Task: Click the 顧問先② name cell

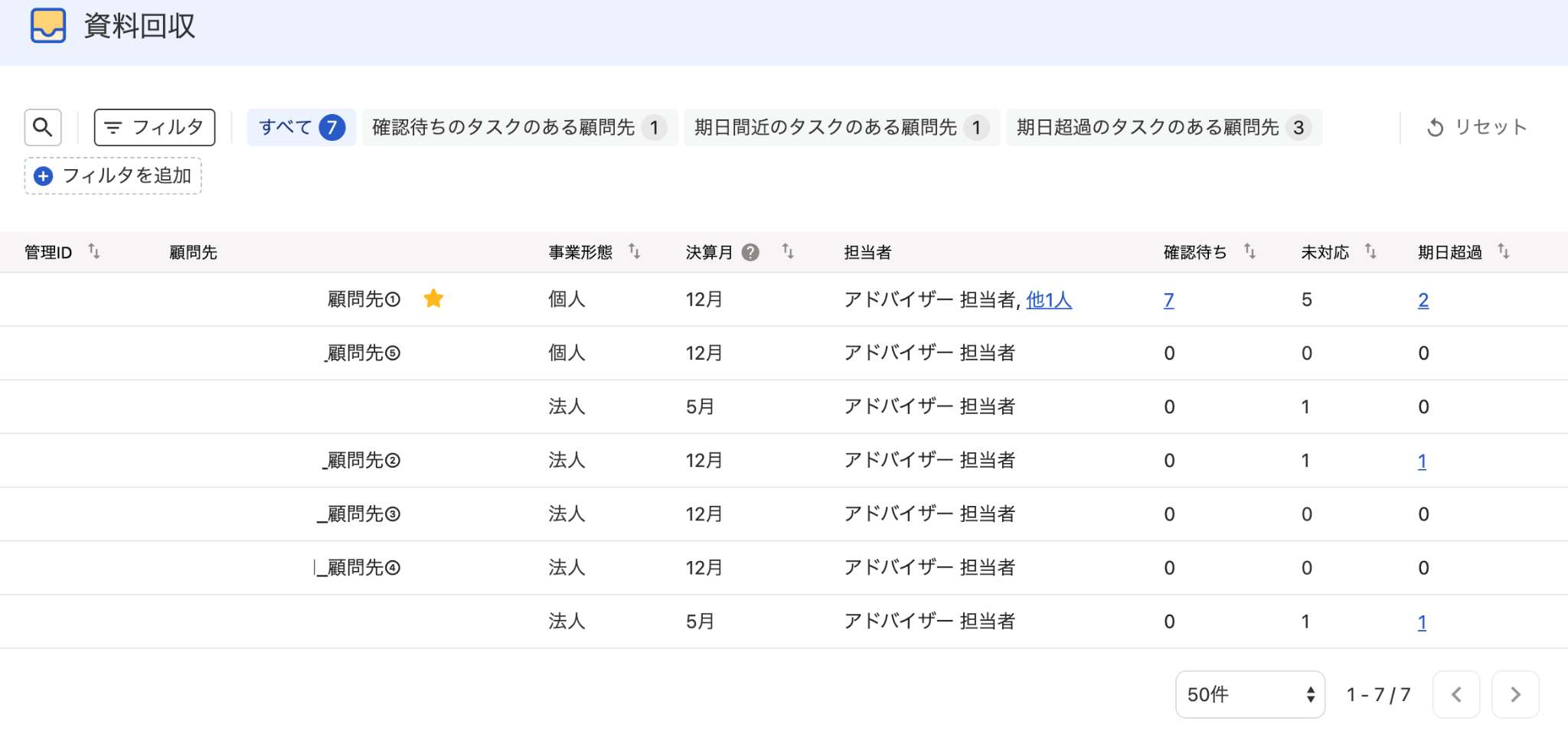Action: coord(361,460)
